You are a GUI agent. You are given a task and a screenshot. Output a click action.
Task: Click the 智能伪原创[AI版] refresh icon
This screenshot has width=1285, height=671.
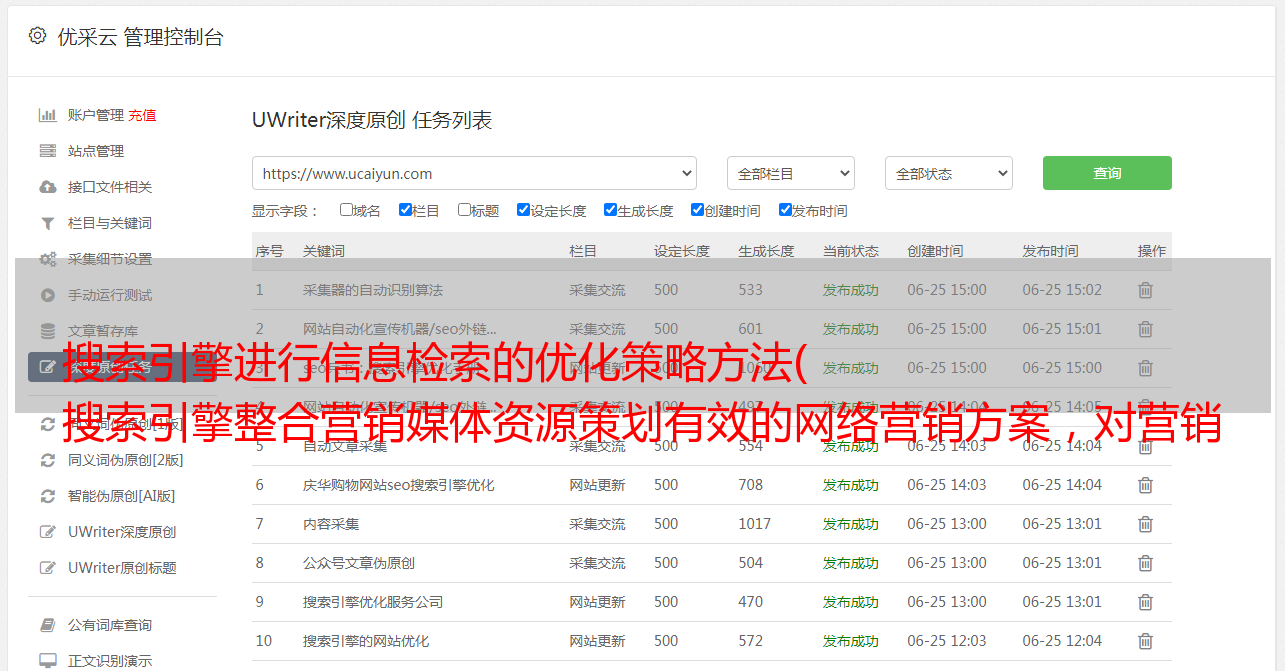tap(47, 496)
